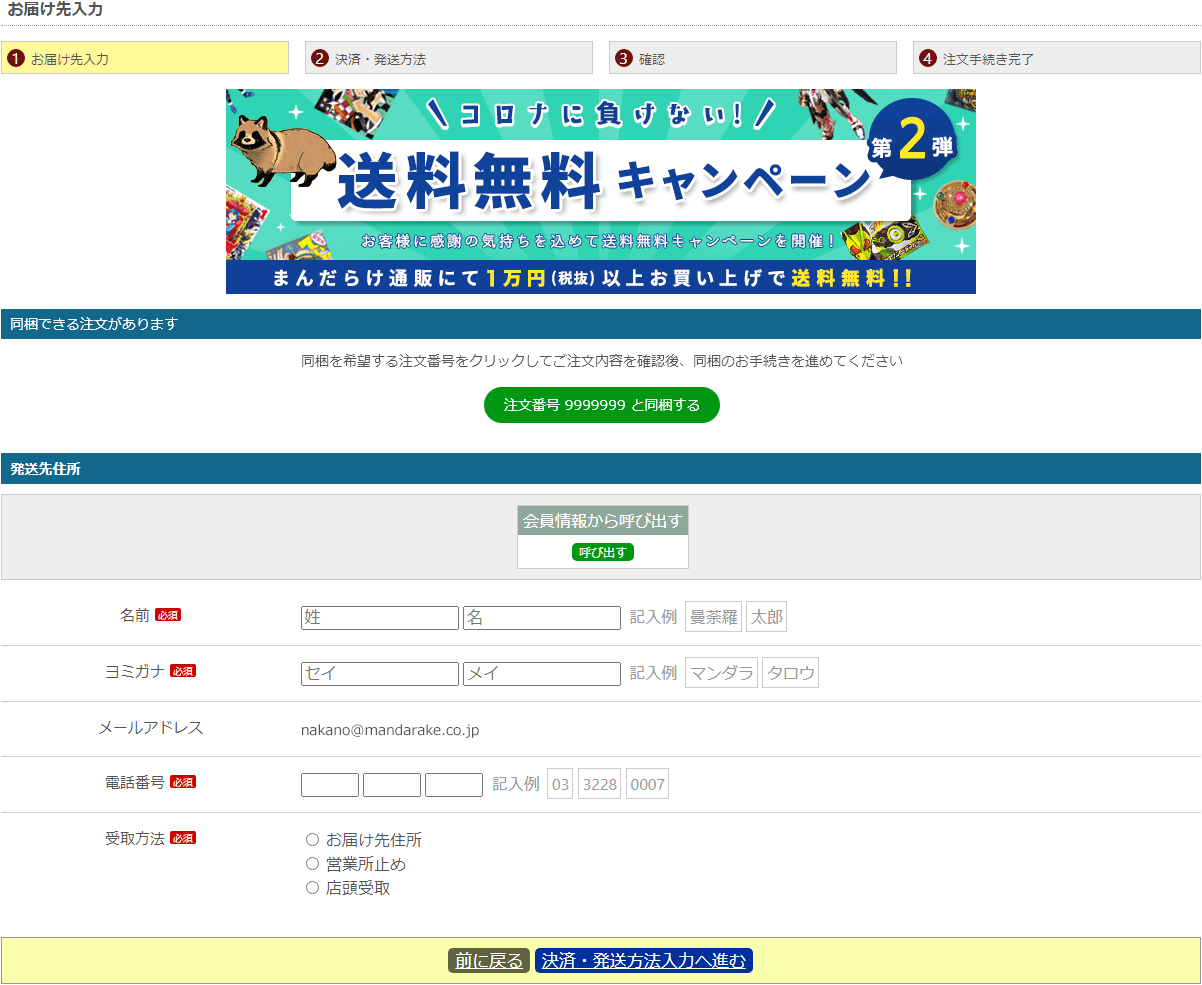The width and height of the screenshot is (1202, 985).
Task: Click the 前に戻る button
Action: click(488, 961)
